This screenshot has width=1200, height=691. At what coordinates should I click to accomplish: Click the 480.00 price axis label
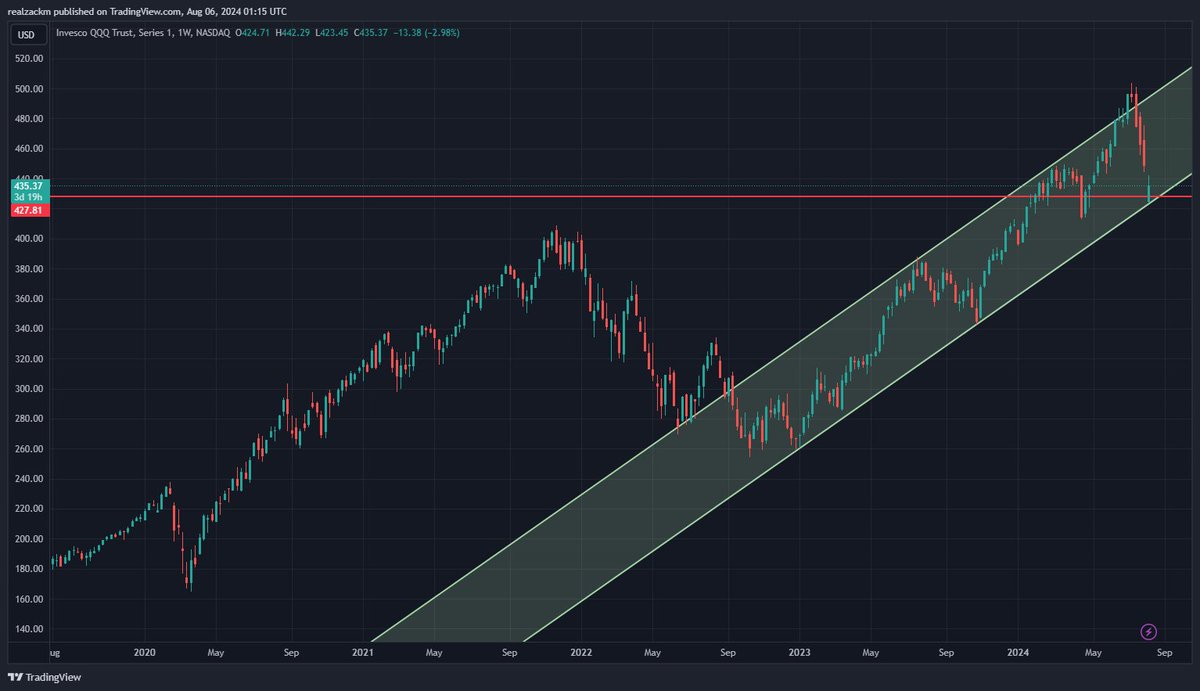(28, 119)
